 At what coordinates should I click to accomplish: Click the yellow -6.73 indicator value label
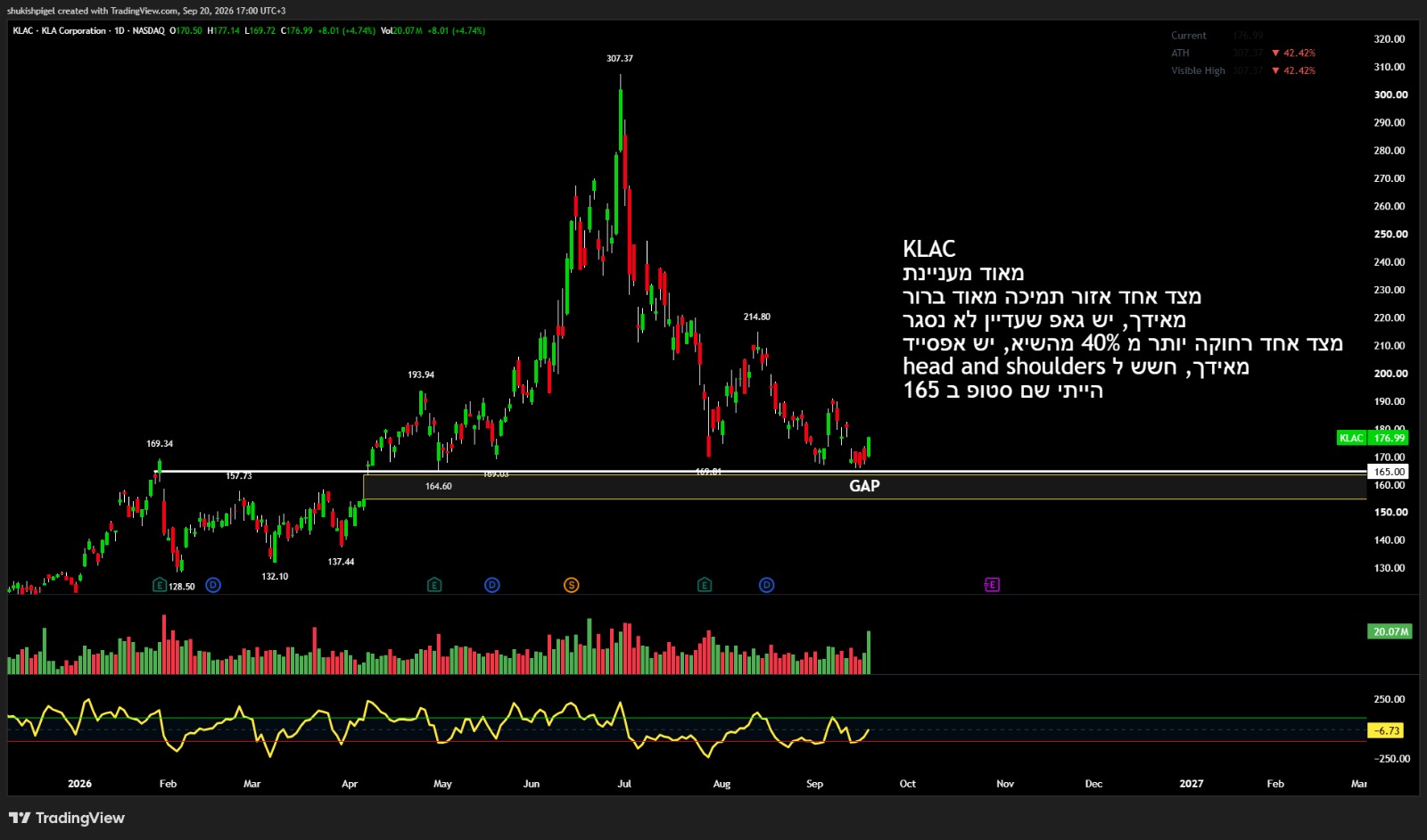point(1386,730)
